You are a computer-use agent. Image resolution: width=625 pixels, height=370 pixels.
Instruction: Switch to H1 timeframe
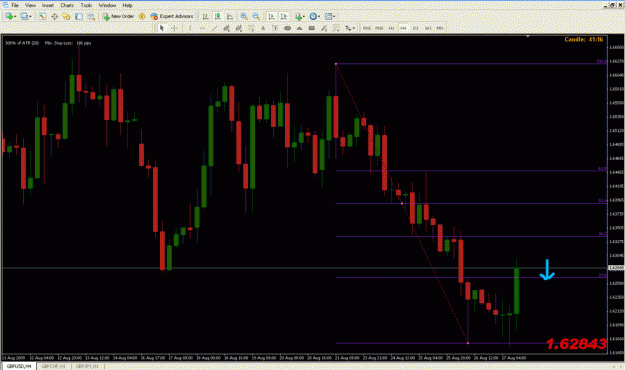[391, 28]
